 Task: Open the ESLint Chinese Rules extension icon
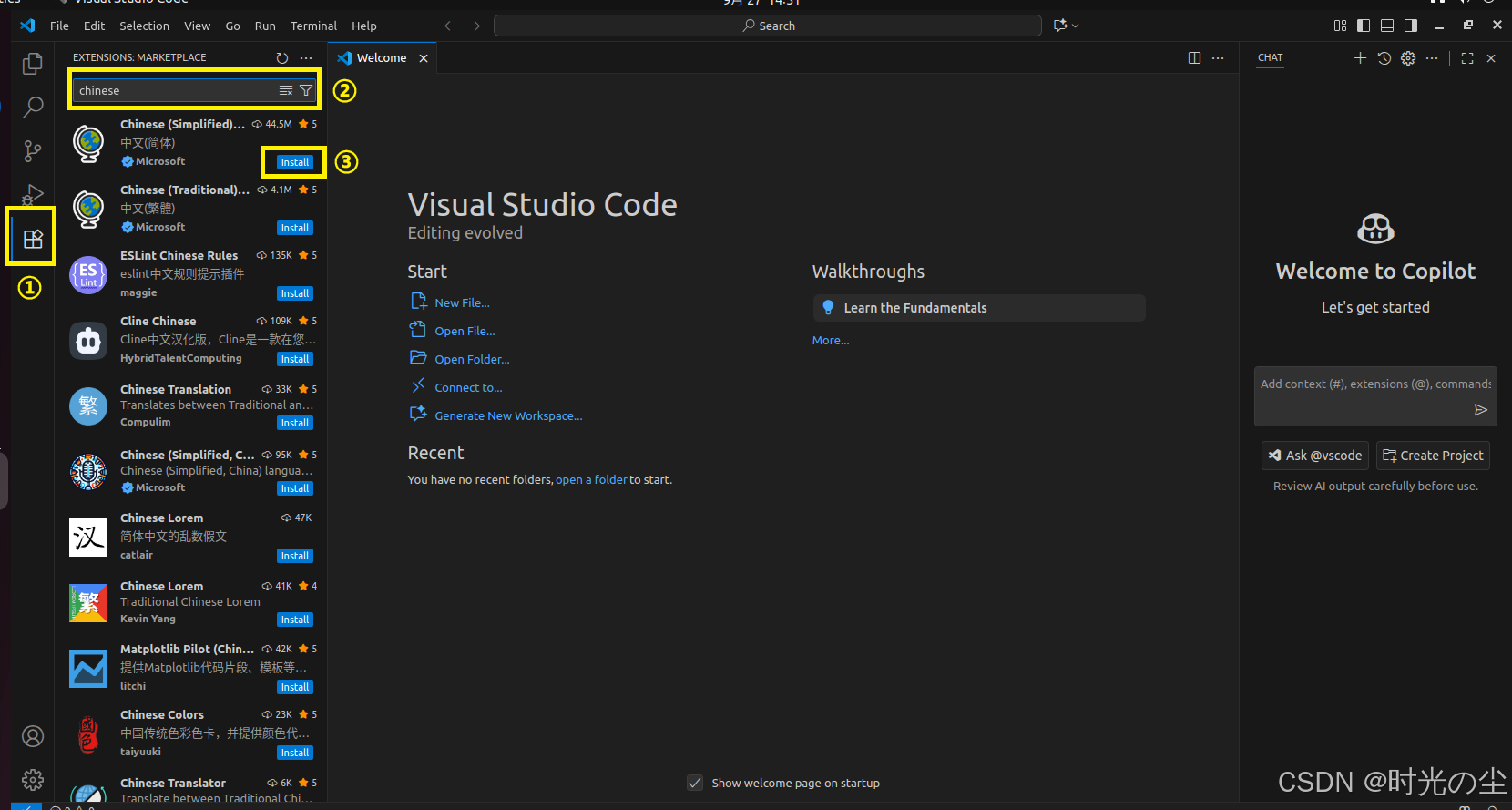click(x=88, y=274)
